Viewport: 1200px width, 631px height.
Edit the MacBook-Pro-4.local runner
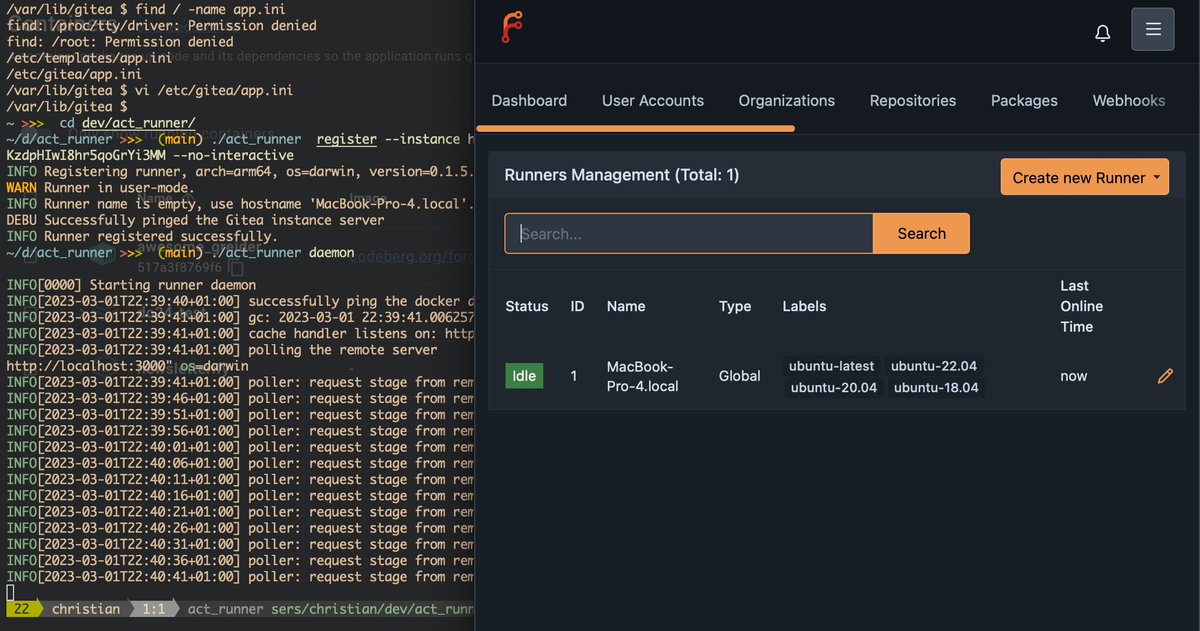tap(1165, 376)
